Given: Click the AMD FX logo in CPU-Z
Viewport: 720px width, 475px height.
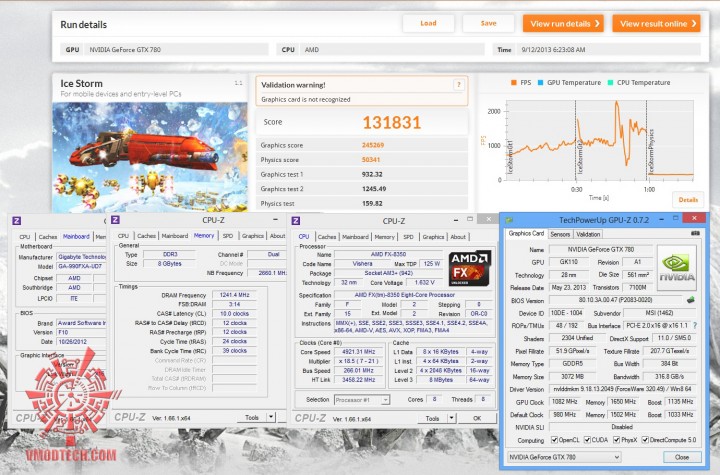Looking at the screenshot, I should pyautogui.click(x=469, y=268).
